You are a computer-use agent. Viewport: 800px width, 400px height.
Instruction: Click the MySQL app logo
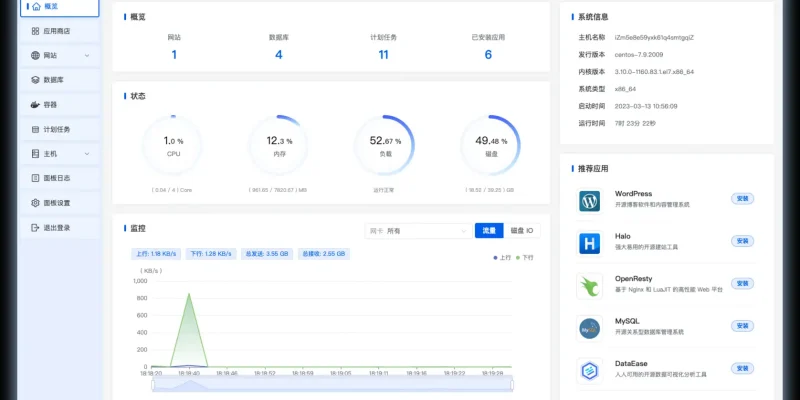589,329
